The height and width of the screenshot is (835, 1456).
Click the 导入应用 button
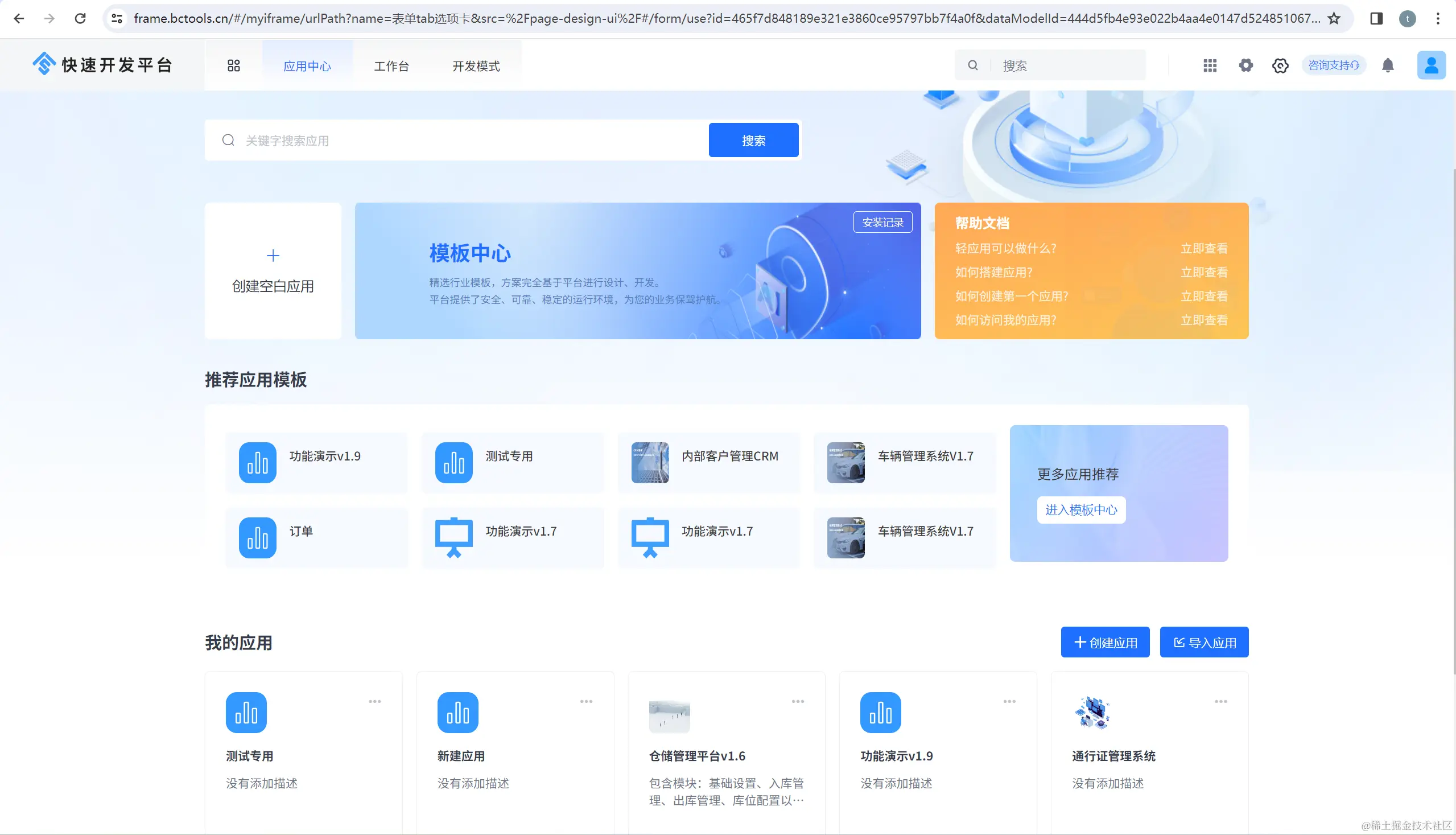click(x=1204, y=642)
